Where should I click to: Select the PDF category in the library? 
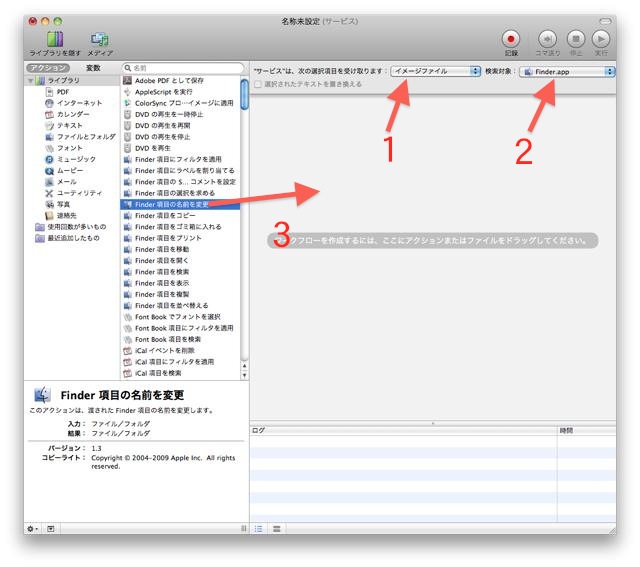[x=62, y=91]
